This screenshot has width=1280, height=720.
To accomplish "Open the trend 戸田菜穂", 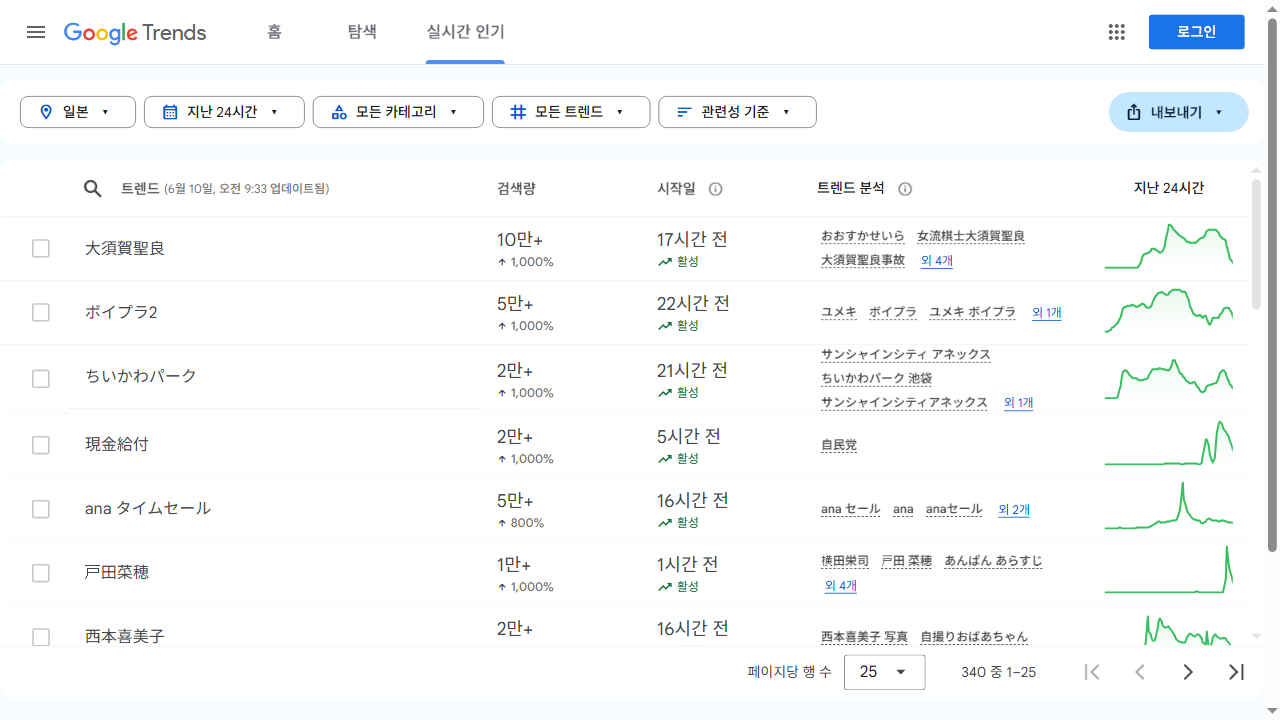I will (x=117, y=572).
